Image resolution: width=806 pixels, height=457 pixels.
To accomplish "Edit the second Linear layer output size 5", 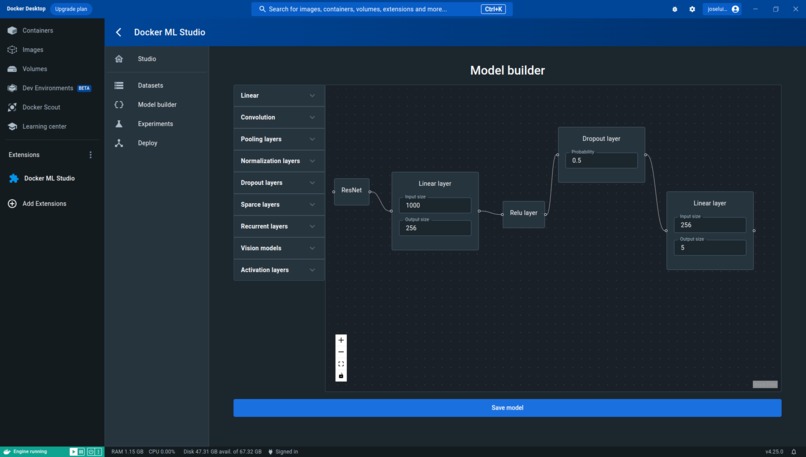I will pyautogui.click(x=710, y=247).
